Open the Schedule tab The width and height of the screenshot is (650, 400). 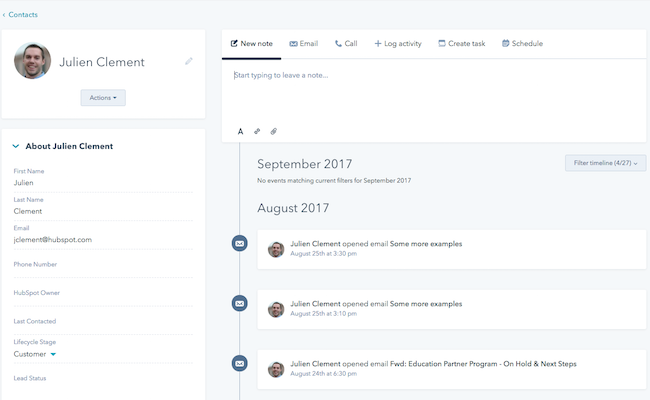pos(521,44)
